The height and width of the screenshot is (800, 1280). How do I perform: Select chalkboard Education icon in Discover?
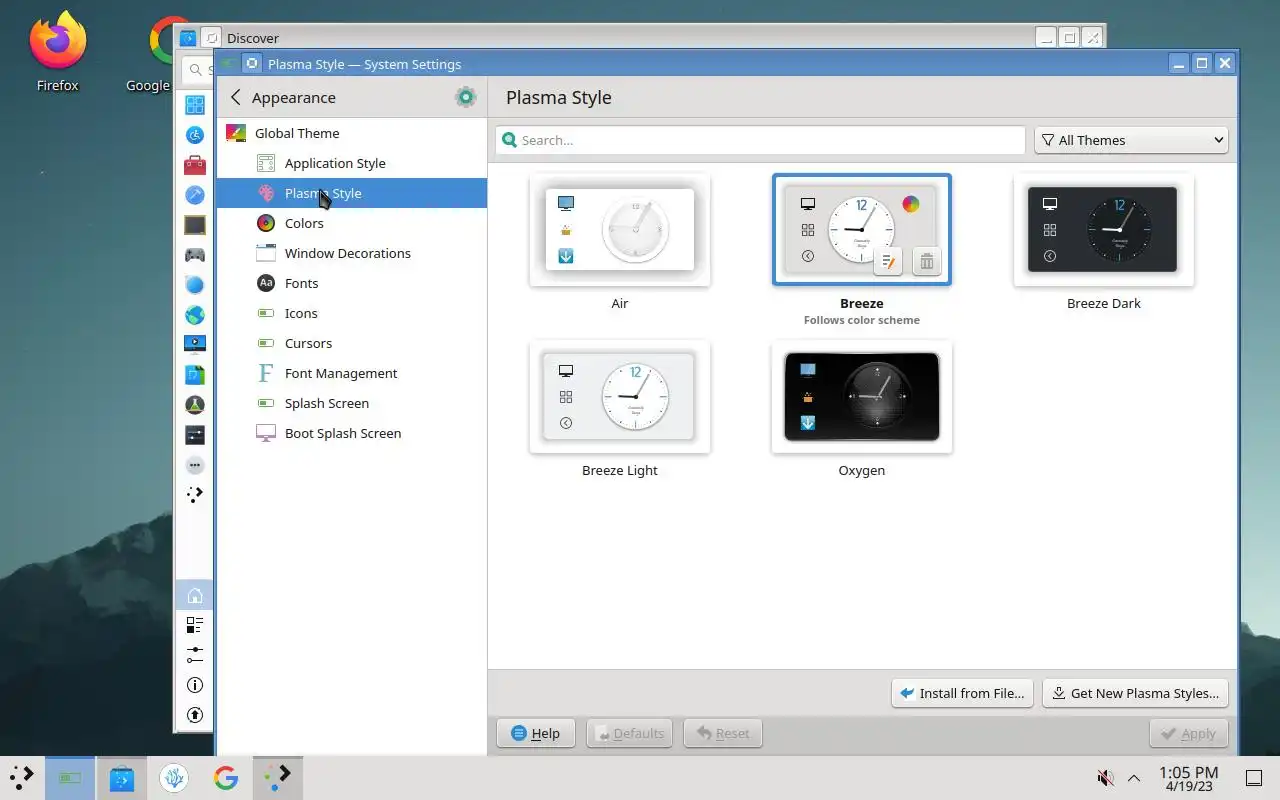tap(195, 225)
